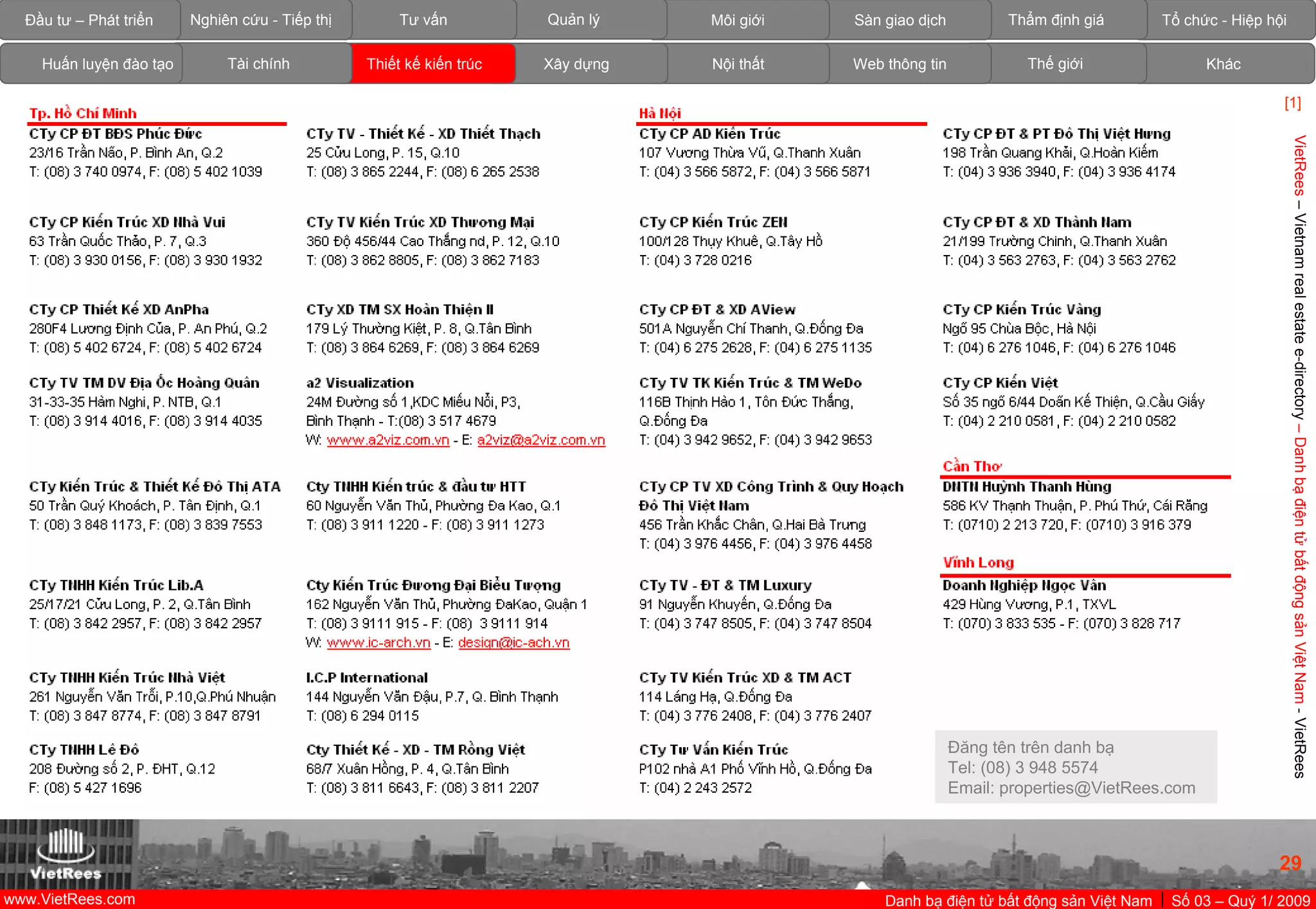The image size is (1316, 909).
Task: Open the www.ic-arch.vn website link
Action: tap(378, 642)
